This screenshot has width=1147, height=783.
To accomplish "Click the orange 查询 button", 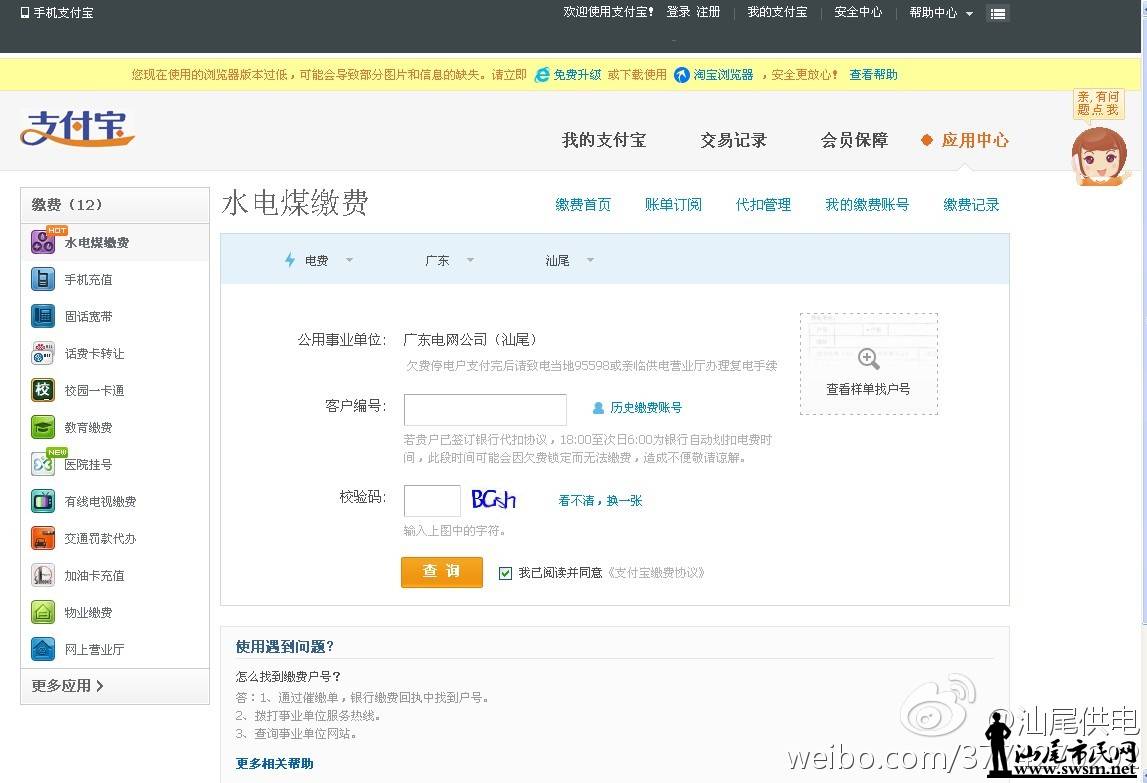I will tap(441, 572).
